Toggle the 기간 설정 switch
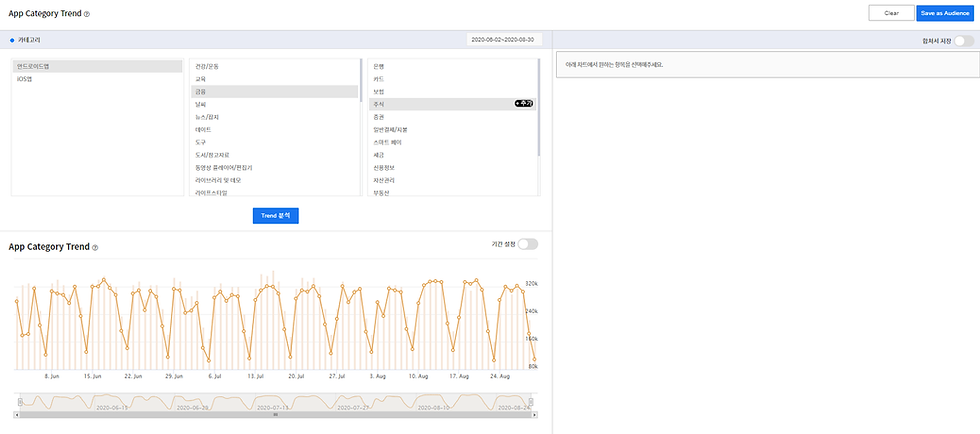Image resolution: width=980 pixels, height=434 pixels. [528, 244]
